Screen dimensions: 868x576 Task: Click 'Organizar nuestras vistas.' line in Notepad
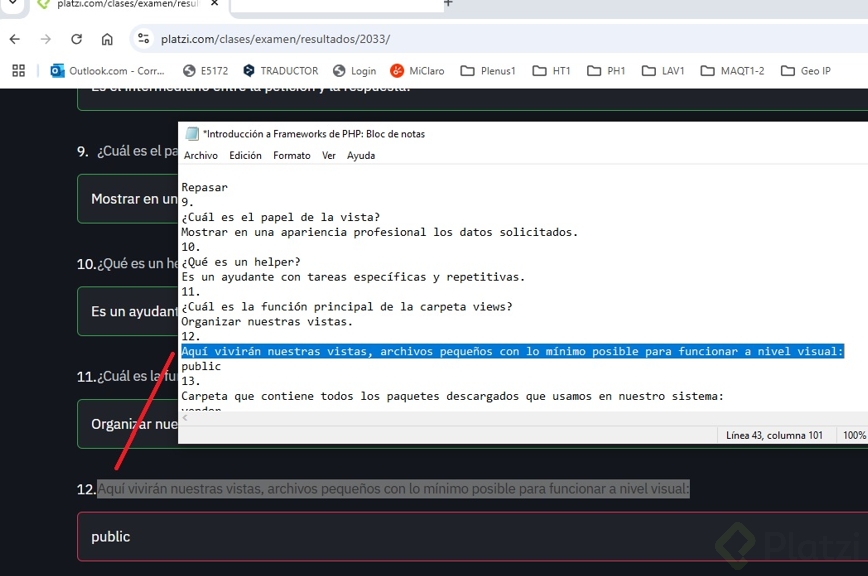click(x=267, y=322)
